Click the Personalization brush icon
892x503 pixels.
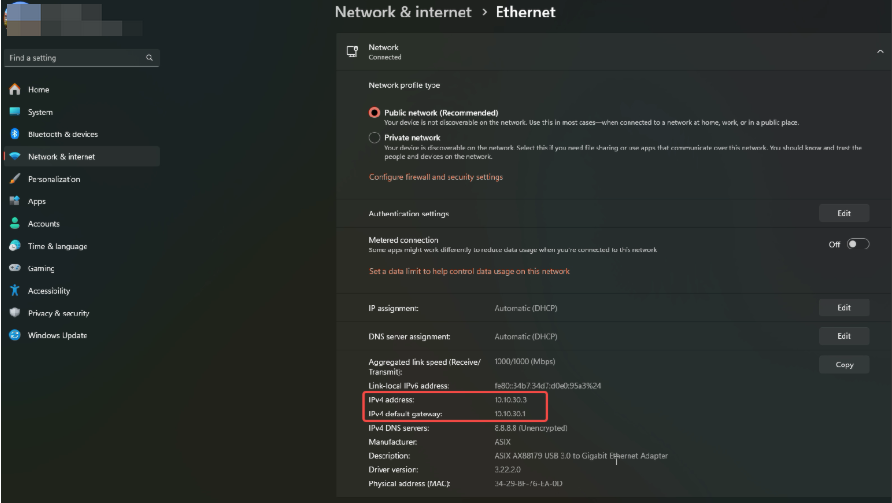coord(15,179)
